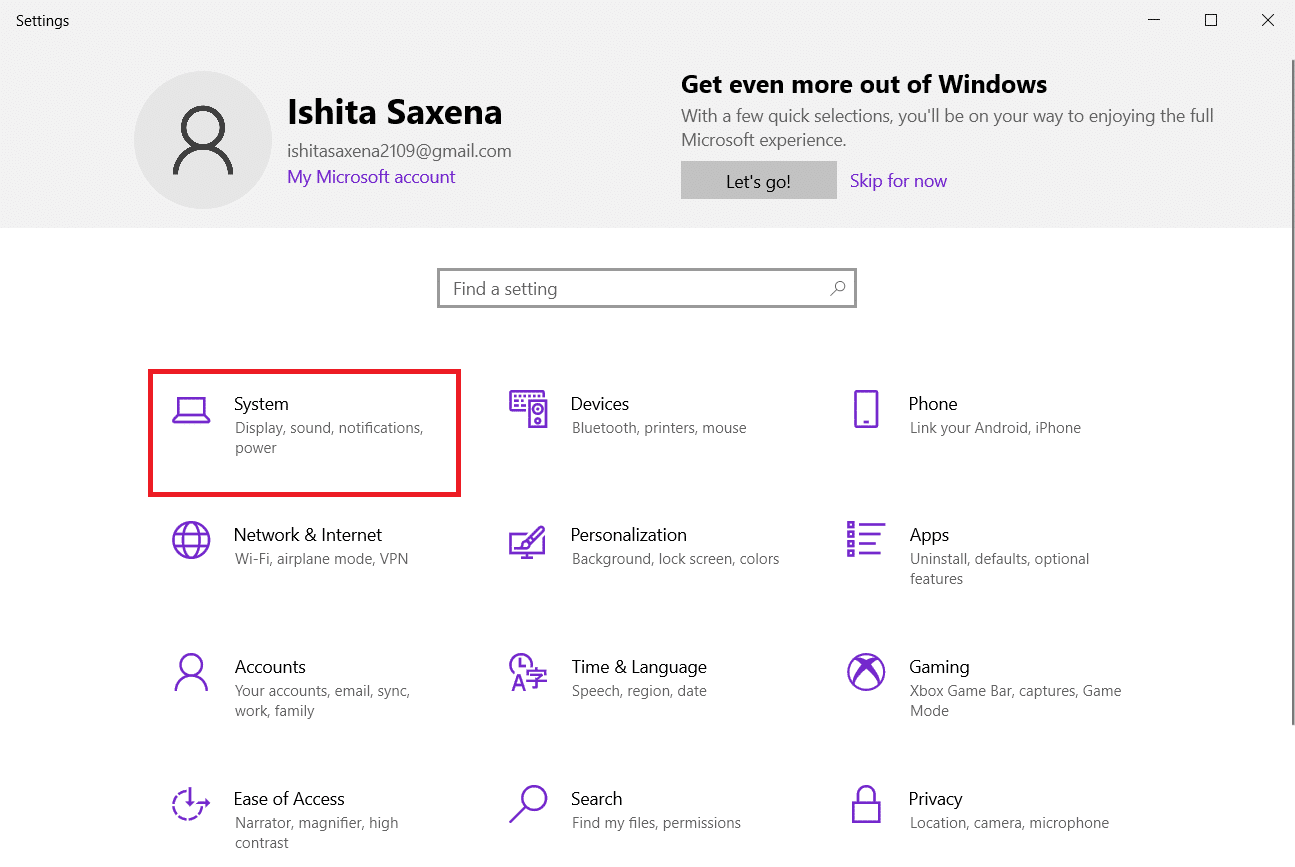
Task: Maximize the Settings window
Action: (x=1211, y=20)
